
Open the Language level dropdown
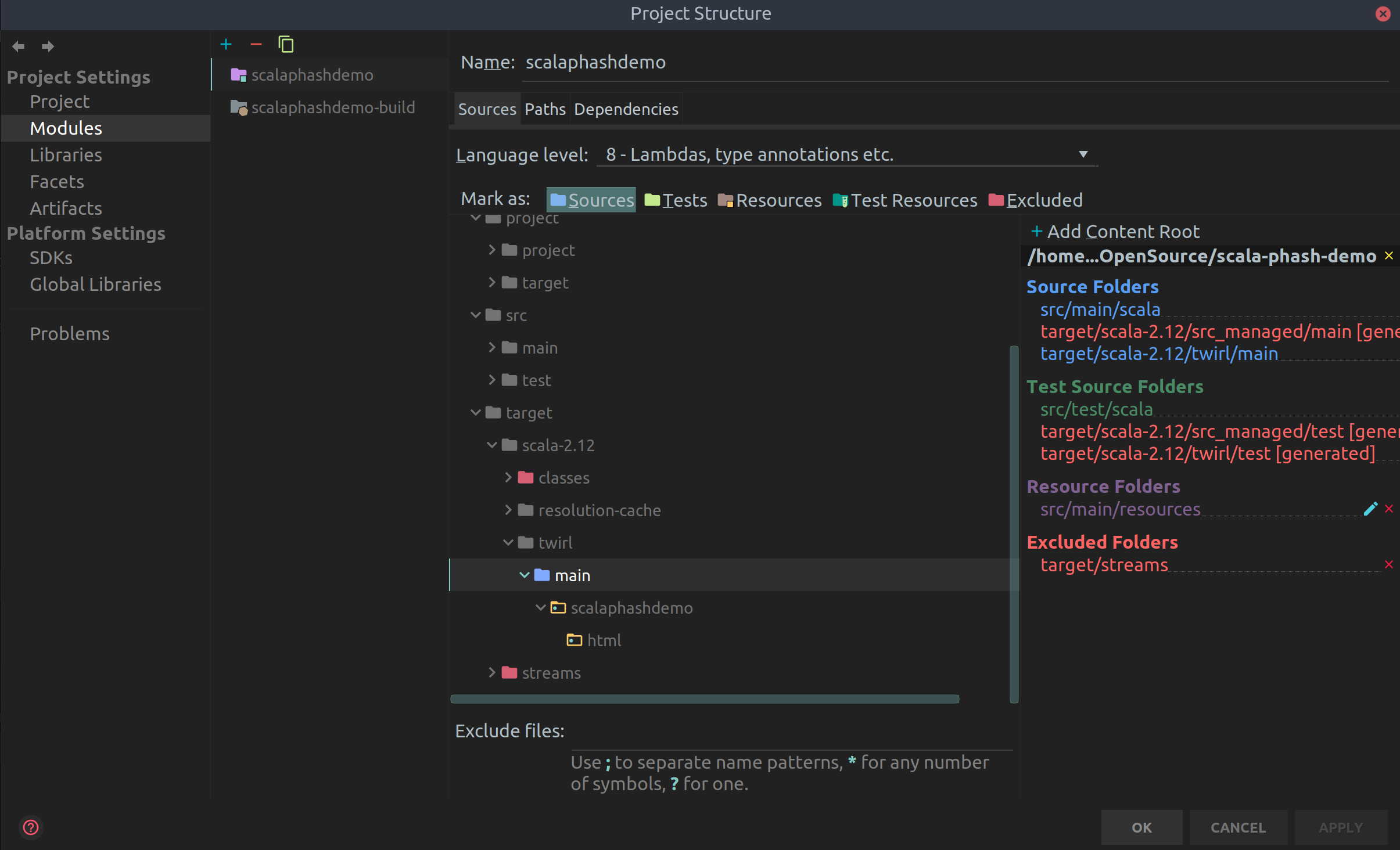coord(847,154)
